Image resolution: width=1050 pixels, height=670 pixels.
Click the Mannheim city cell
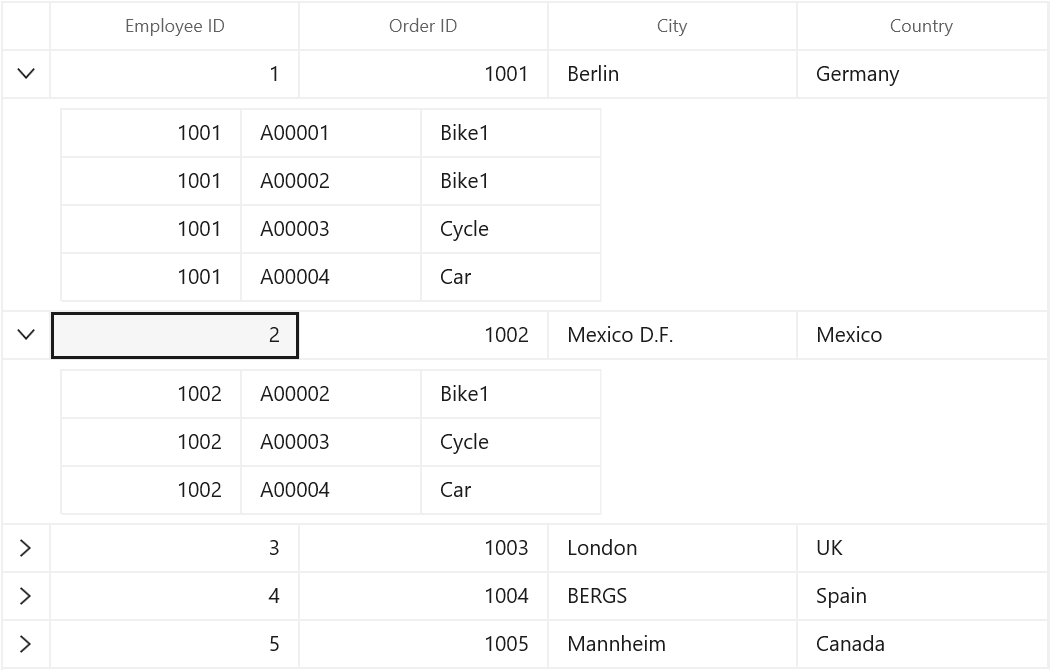672,644
